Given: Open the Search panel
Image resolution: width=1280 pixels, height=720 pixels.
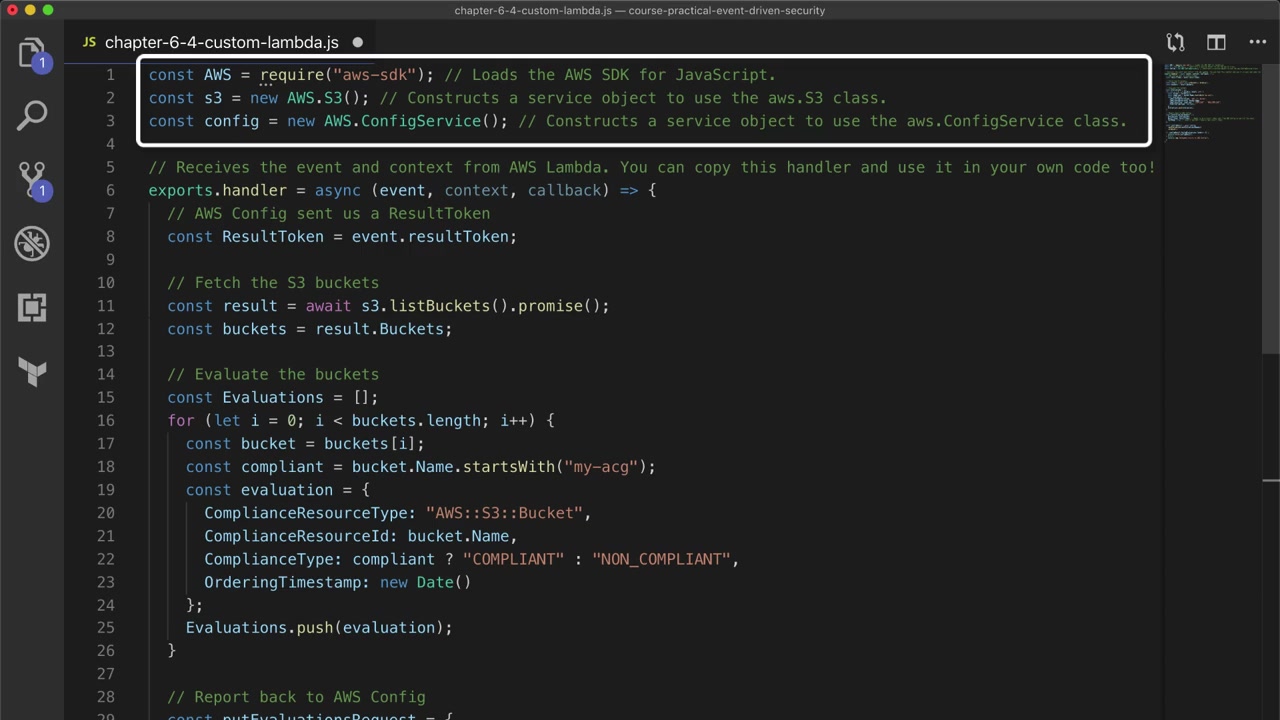Looking at the screenshot, I should 32,115.
